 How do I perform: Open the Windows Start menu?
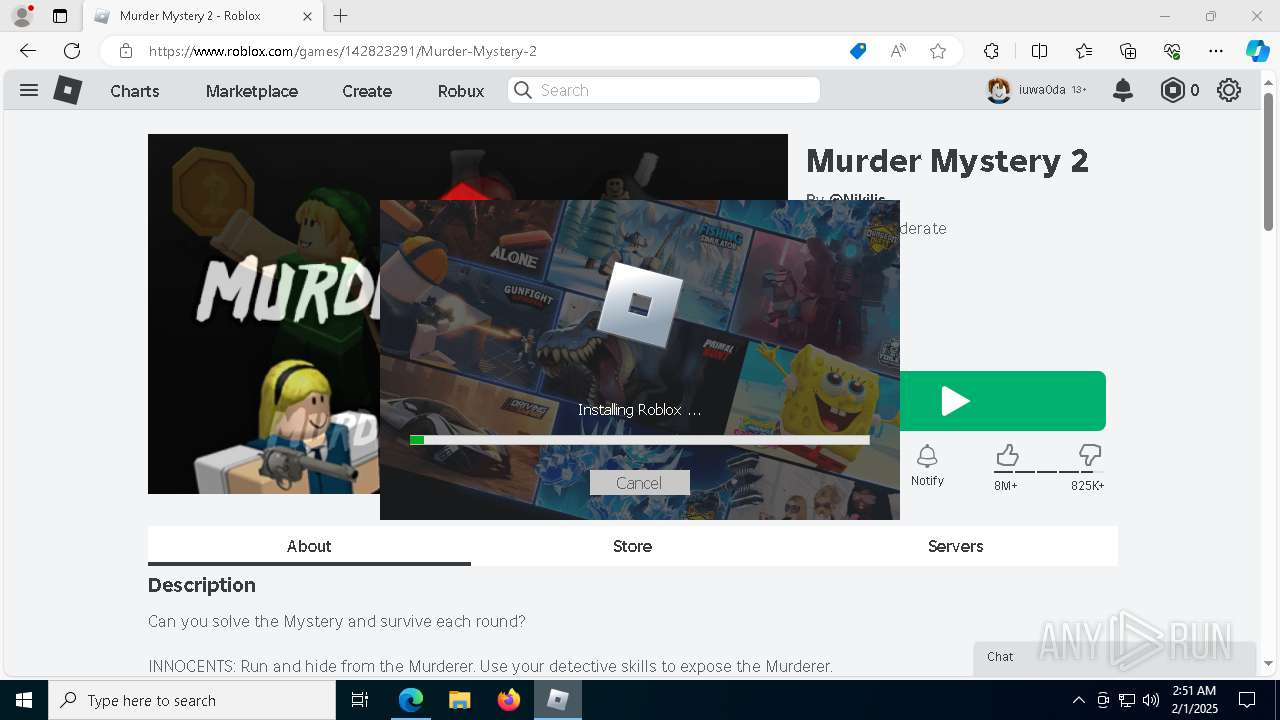pos(24,700)
